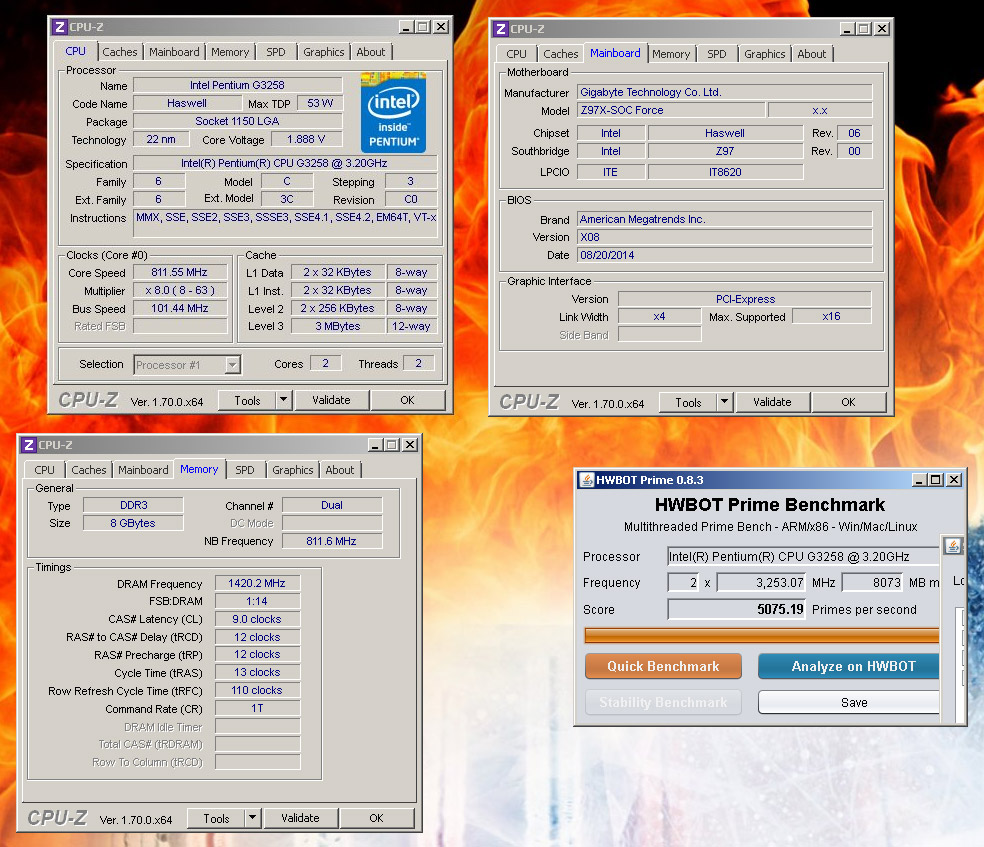Click the Gigabyte Technology Co. Ltd. manufacturer value

coord(725,92)
